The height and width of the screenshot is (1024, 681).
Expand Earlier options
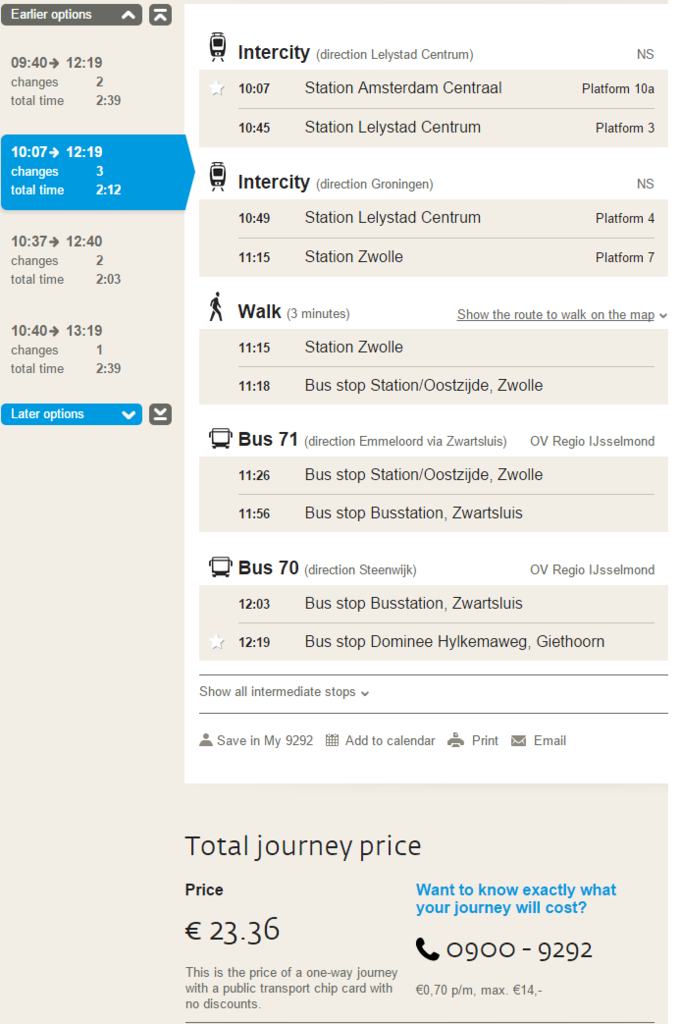click(x=71, y=15)
